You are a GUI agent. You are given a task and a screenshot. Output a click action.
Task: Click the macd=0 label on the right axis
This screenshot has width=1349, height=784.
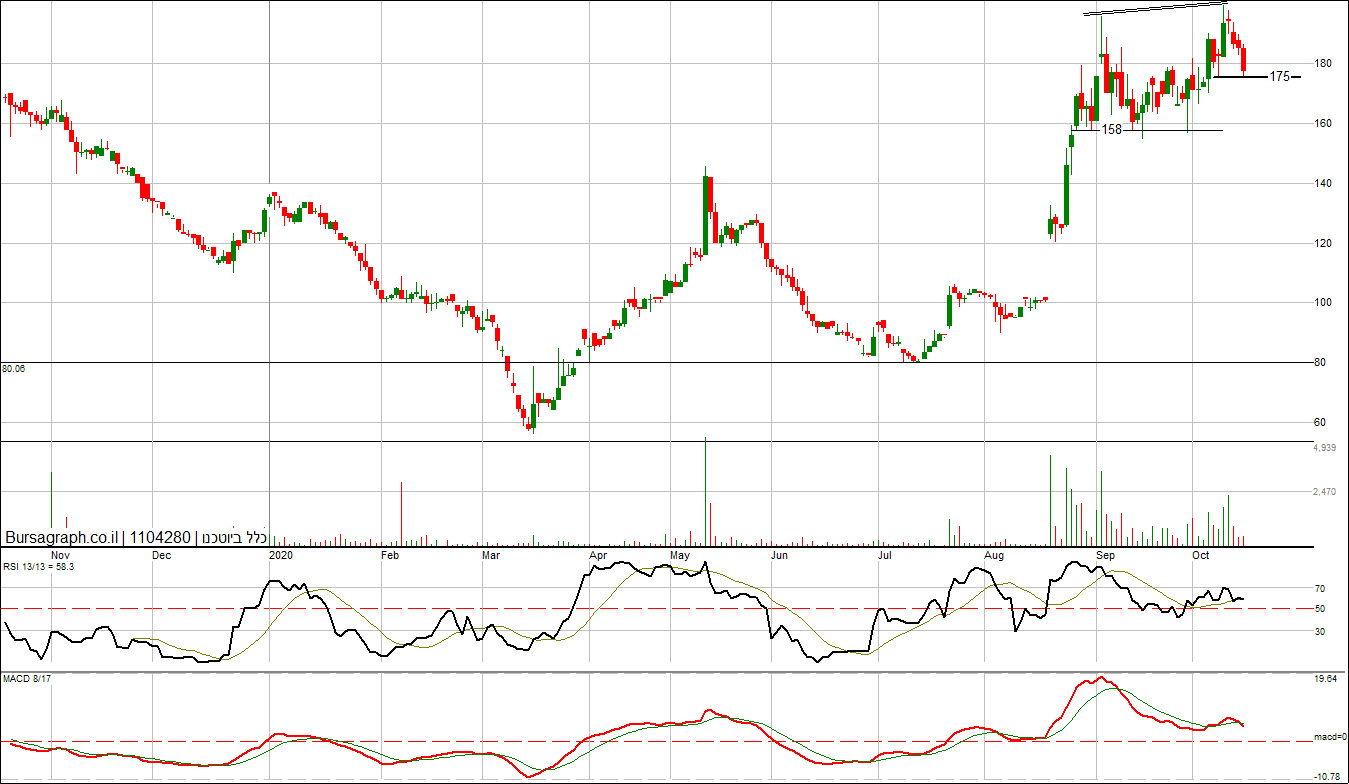point(1327,737)
